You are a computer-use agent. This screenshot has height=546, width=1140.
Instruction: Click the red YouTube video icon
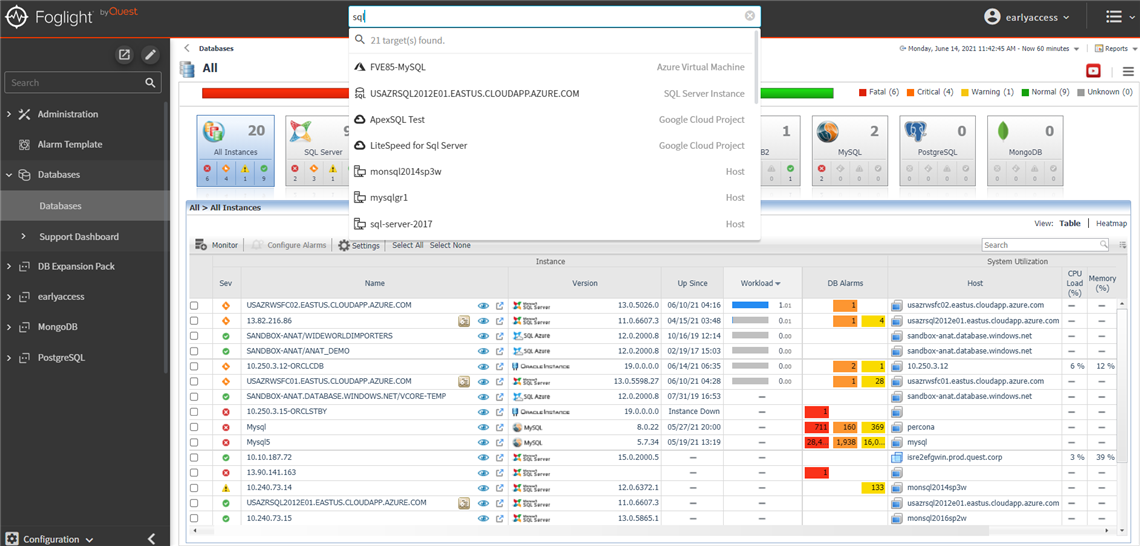(x=1093, y=71)
